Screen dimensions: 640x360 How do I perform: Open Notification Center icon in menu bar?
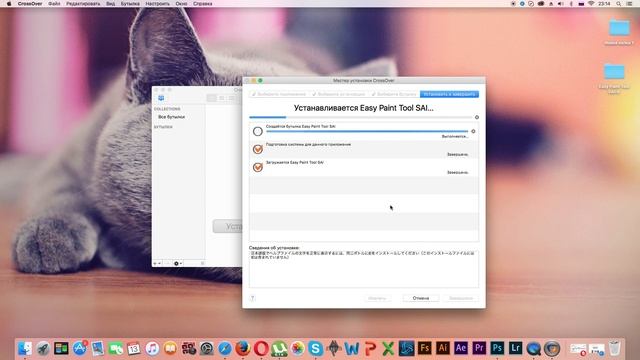tap(629, 4)
